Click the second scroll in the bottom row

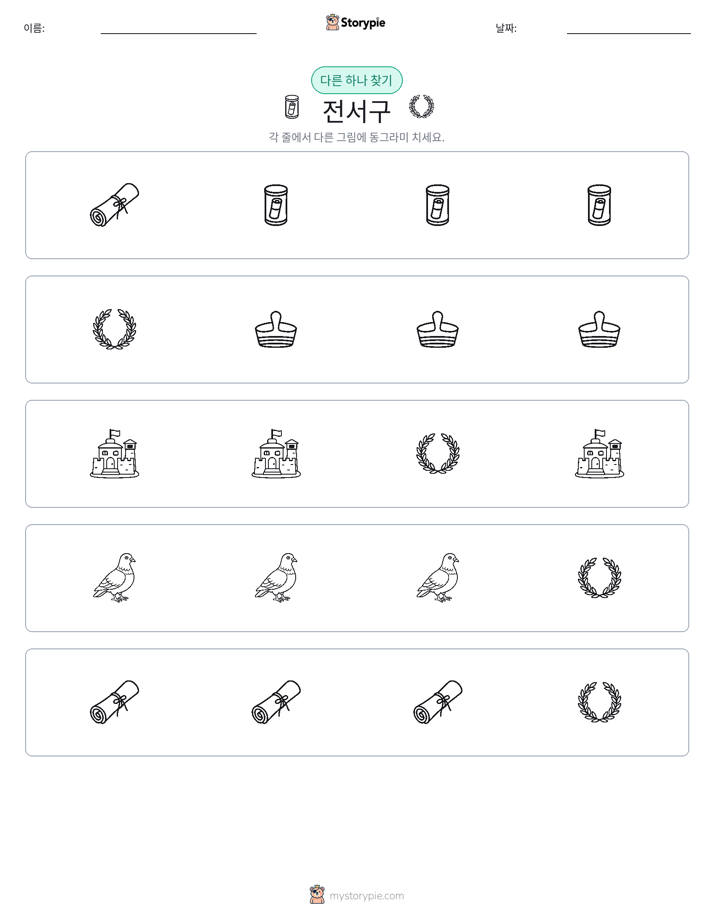coord(276,702)
